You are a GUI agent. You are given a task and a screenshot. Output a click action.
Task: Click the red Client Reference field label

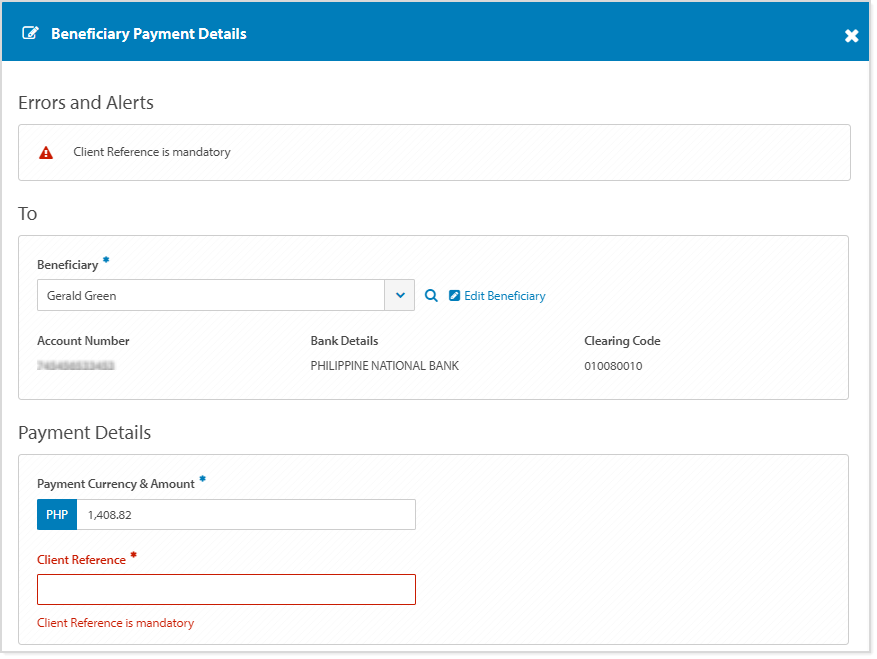pos(81,560)
